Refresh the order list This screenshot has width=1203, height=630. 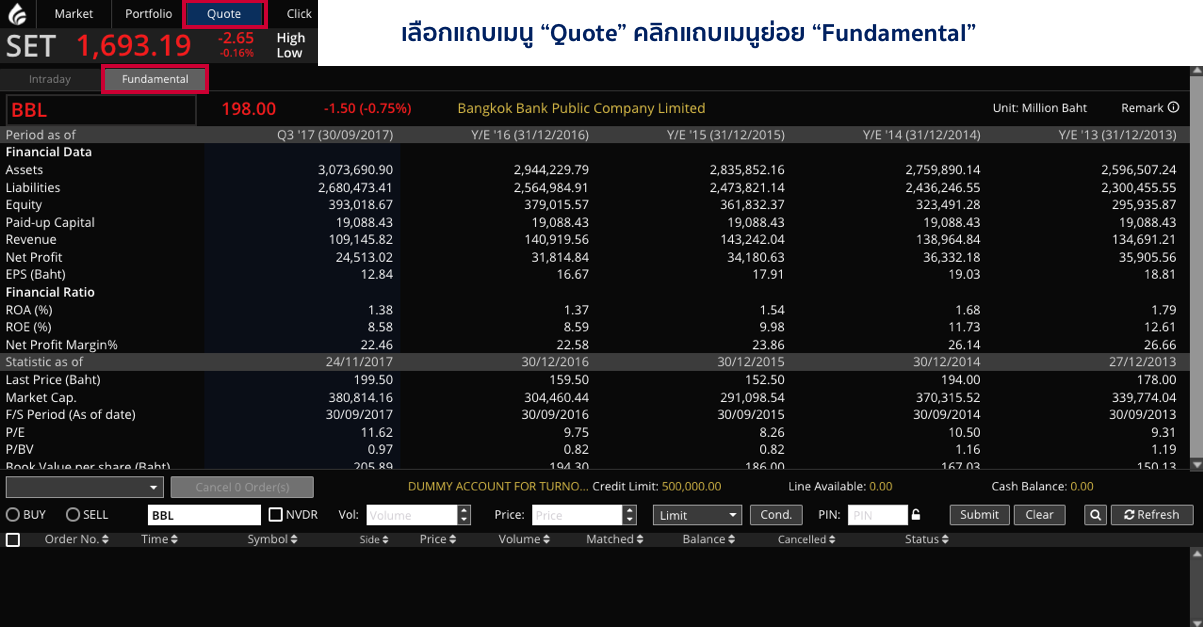pos(1152,515)
